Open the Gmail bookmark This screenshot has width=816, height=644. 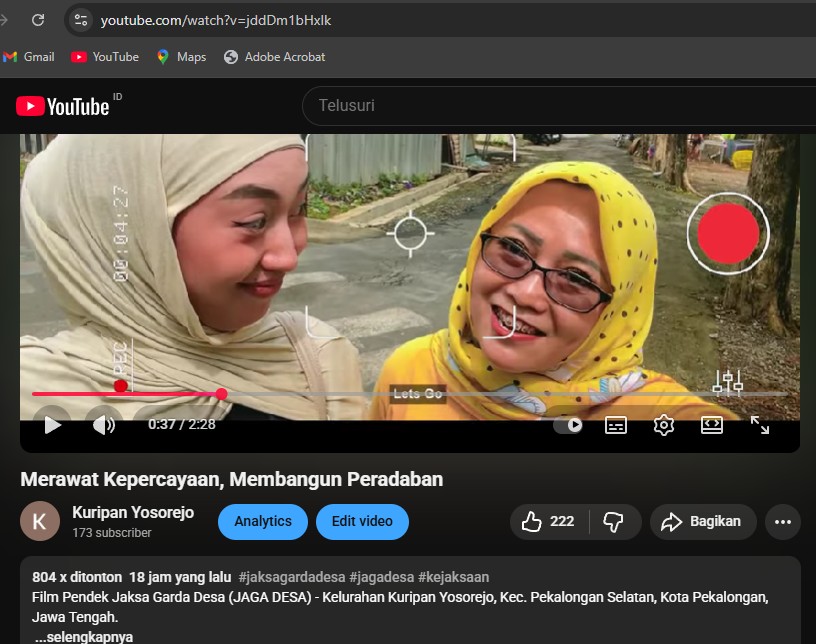29,57
